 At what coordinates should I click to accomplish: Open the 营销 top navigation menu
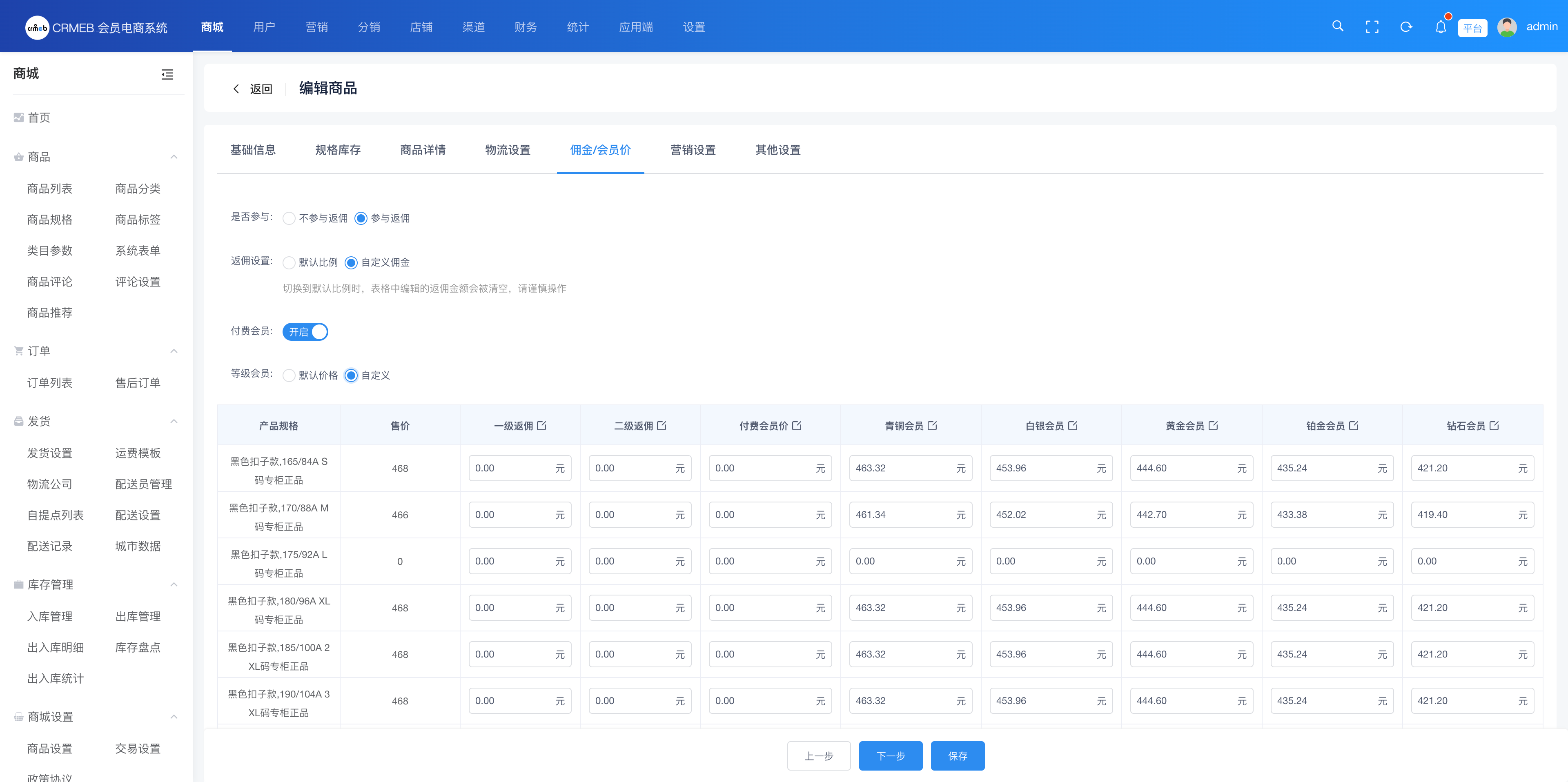316,27
